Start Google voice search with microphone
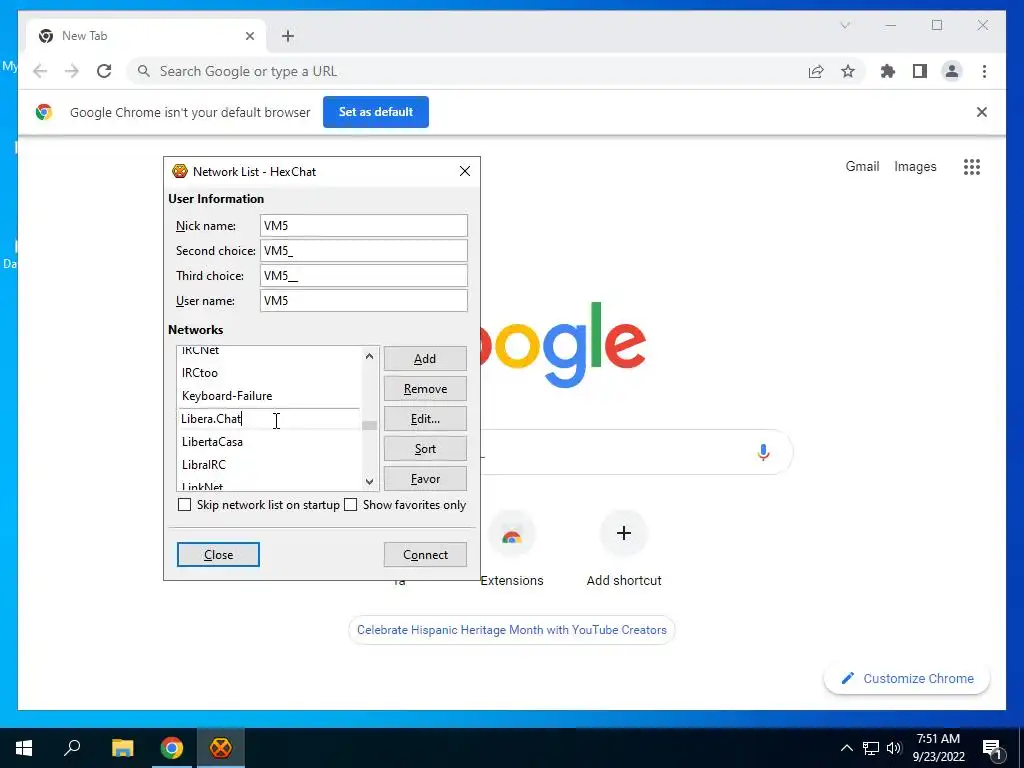Screen dimensions: 1024x768 763,452
